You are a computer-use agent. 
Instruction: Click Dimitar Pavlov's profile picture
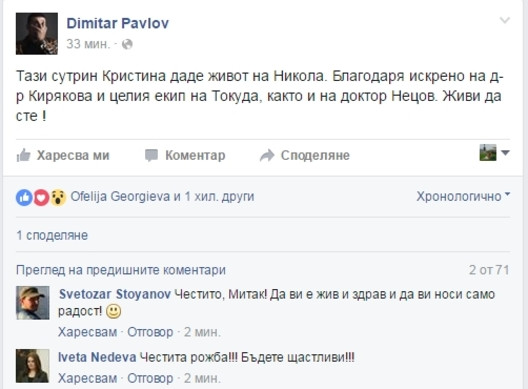coord(37,34)
